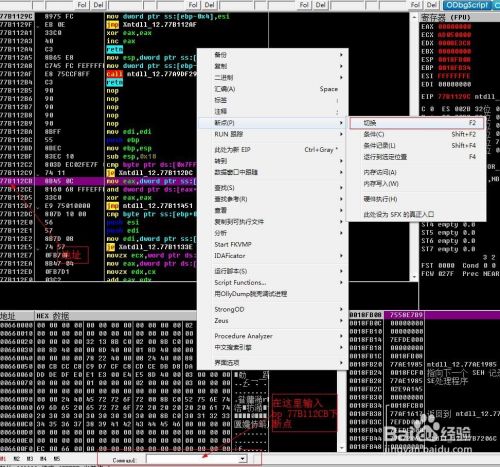Click the Fol button nearest ODbgScript

pyautogui.click(x=415, y=5)
